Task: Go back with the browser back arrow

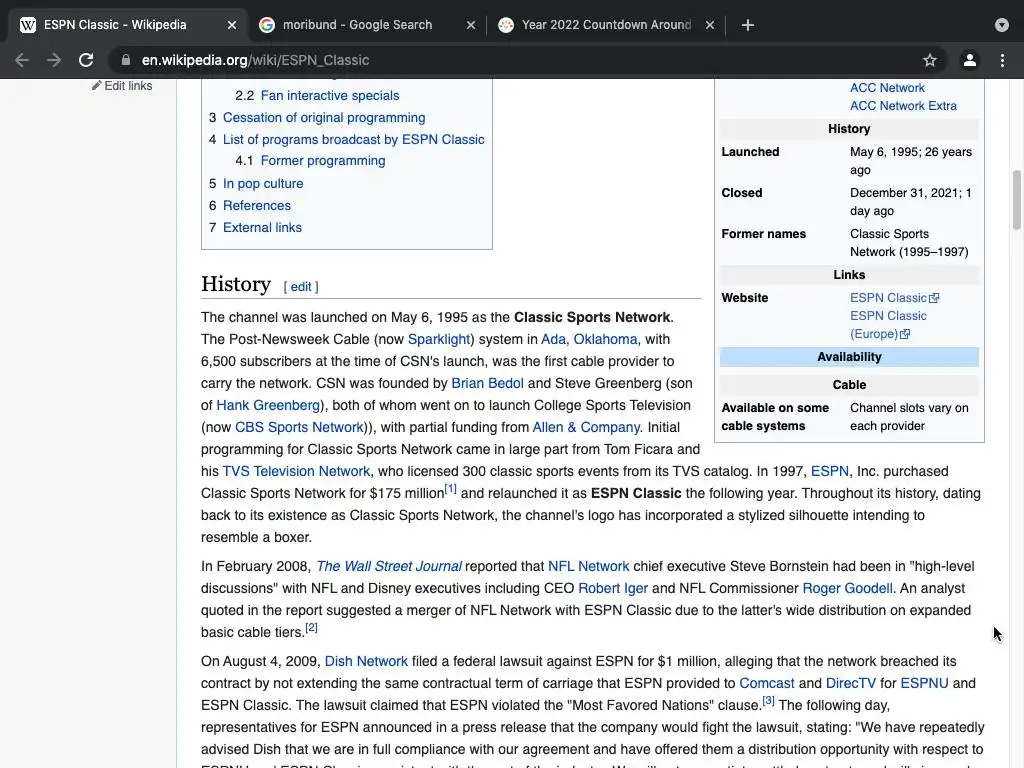Action: 22,60
